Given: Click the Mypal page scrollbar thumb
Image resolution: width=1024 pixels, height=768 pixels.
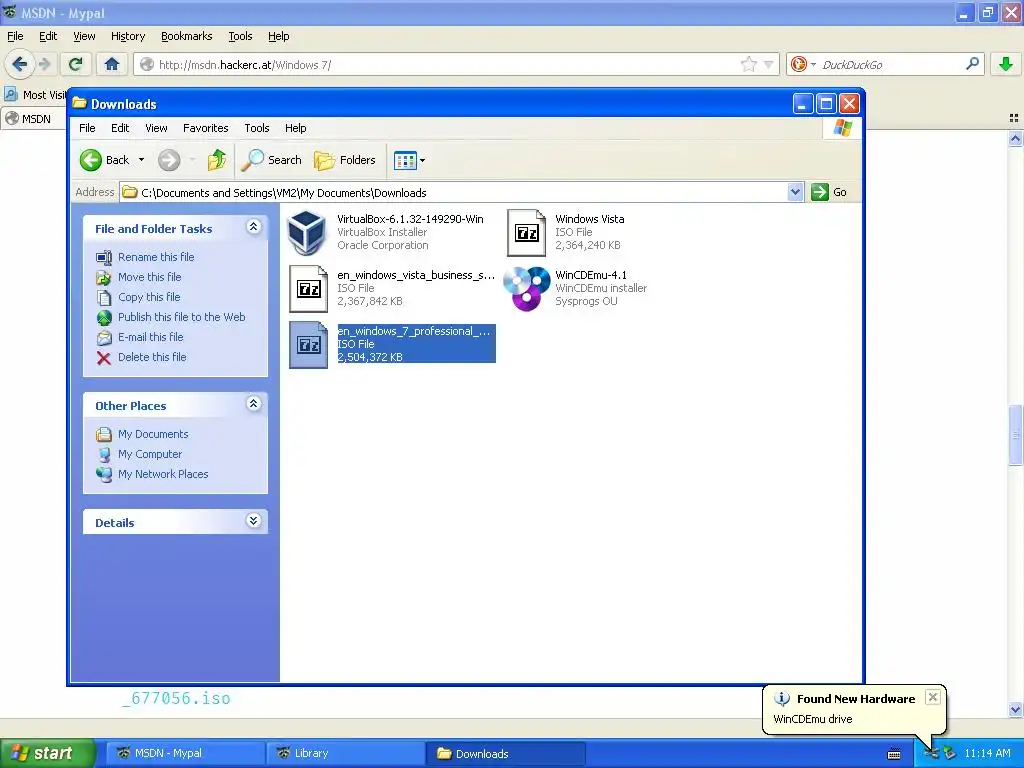Looking at the screenshot, I should 1015,435.
